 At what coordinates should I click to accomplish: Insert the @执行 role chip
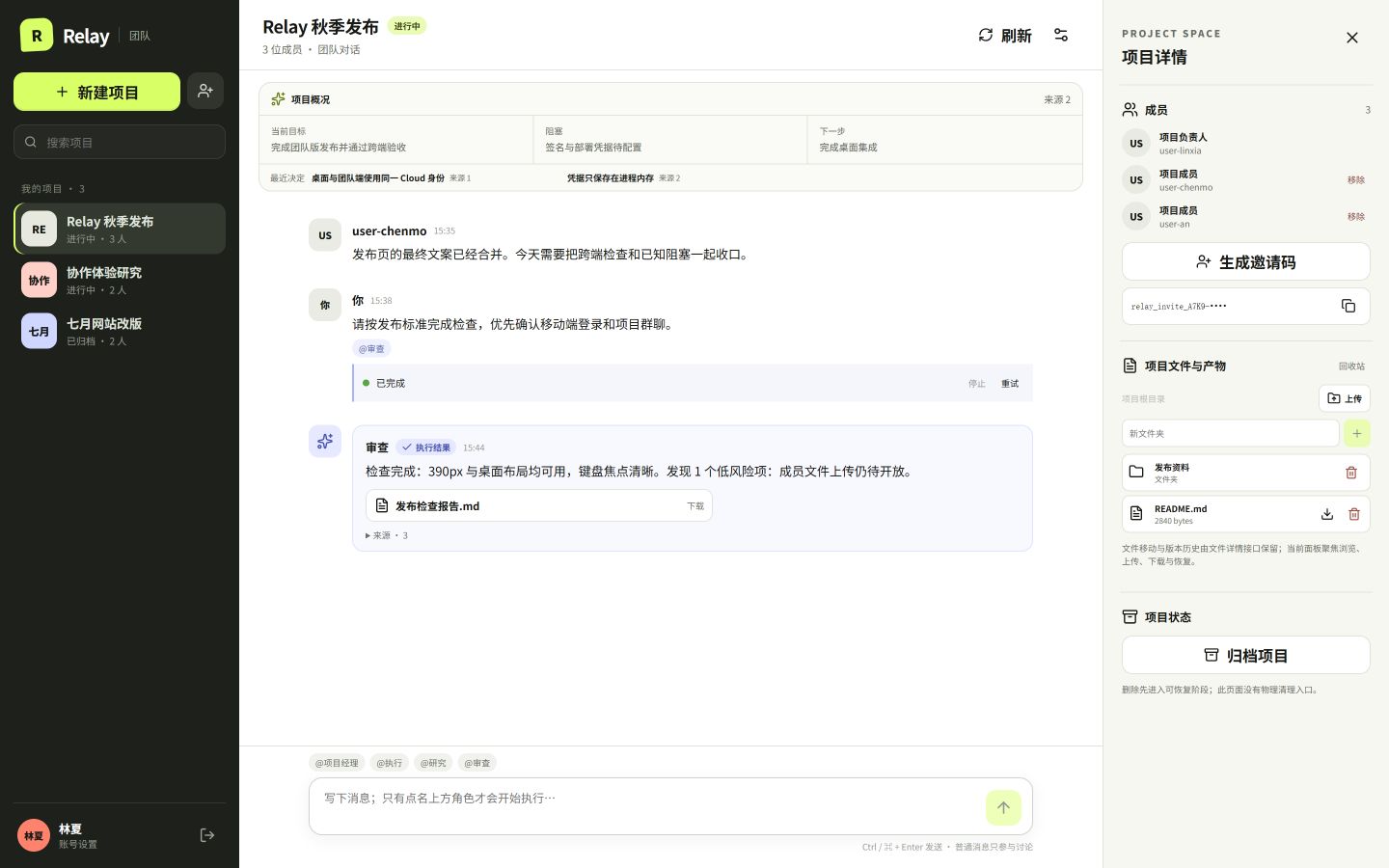(390, 763)
